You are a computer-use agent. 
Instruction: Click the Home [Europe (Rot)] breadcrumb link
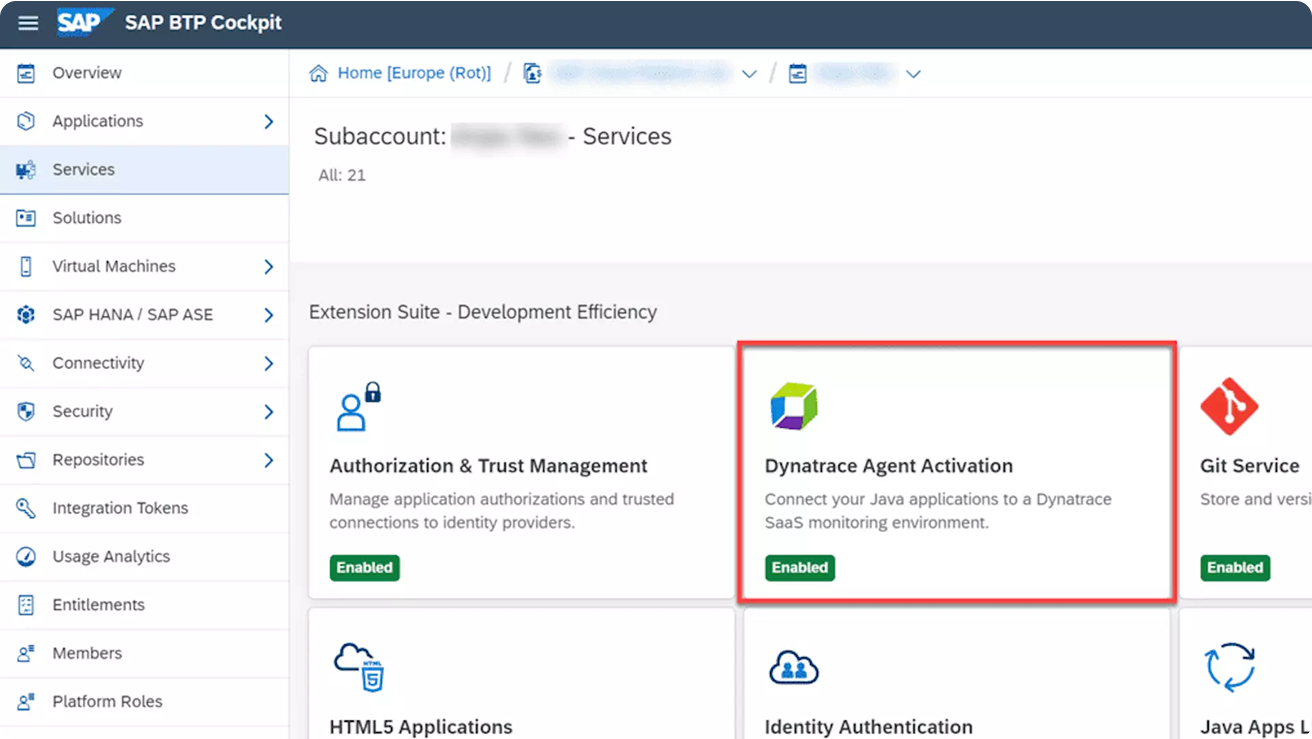(414, 73)
